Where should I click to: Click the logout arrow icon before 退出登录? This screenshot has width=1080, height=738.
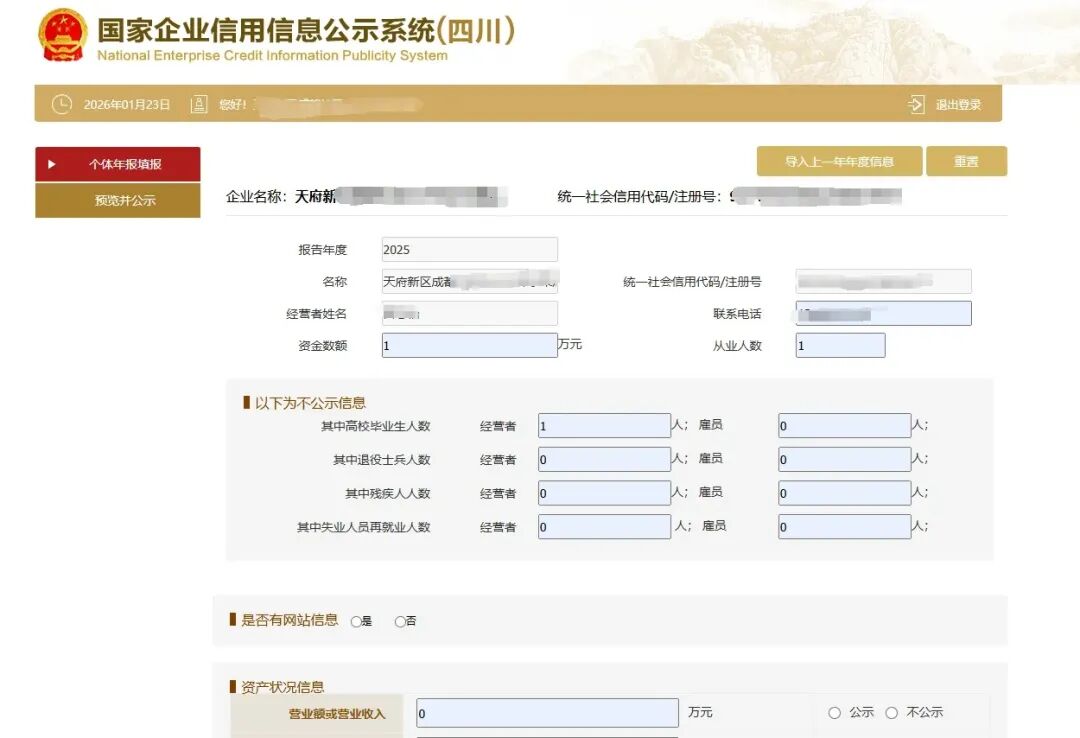915,103
